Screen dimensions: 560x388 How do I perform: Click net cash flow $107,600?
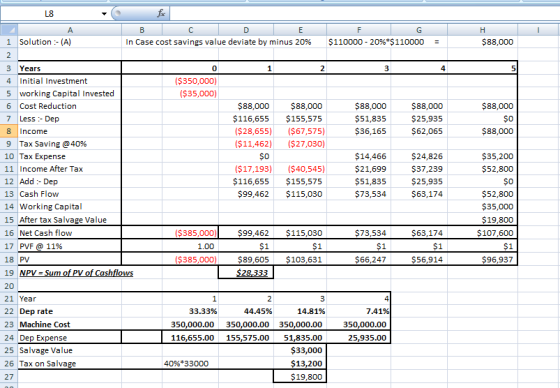pyautogui.click(x=495, y=233)
